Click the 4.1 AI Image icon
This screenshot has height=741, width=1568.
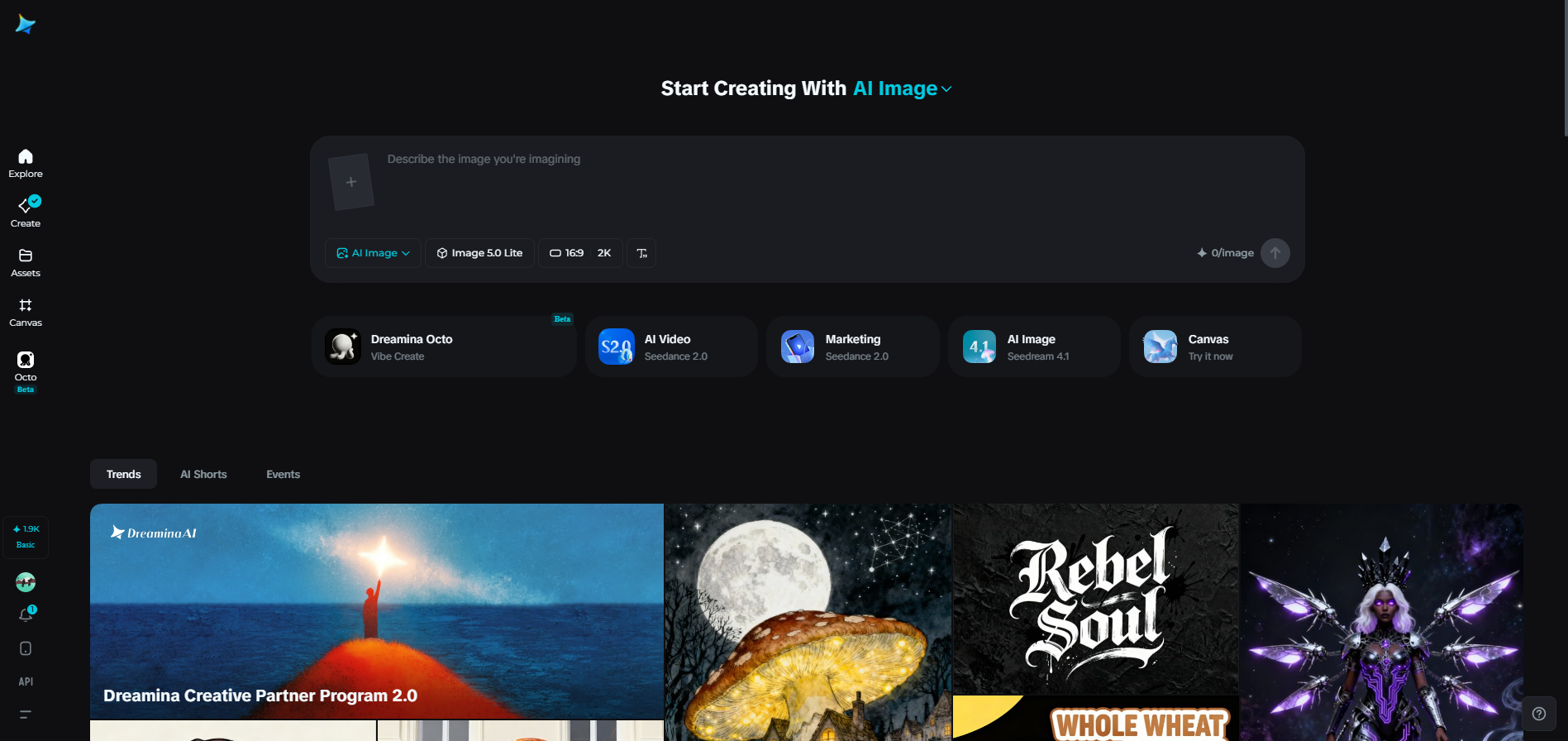tap(979, 347)
